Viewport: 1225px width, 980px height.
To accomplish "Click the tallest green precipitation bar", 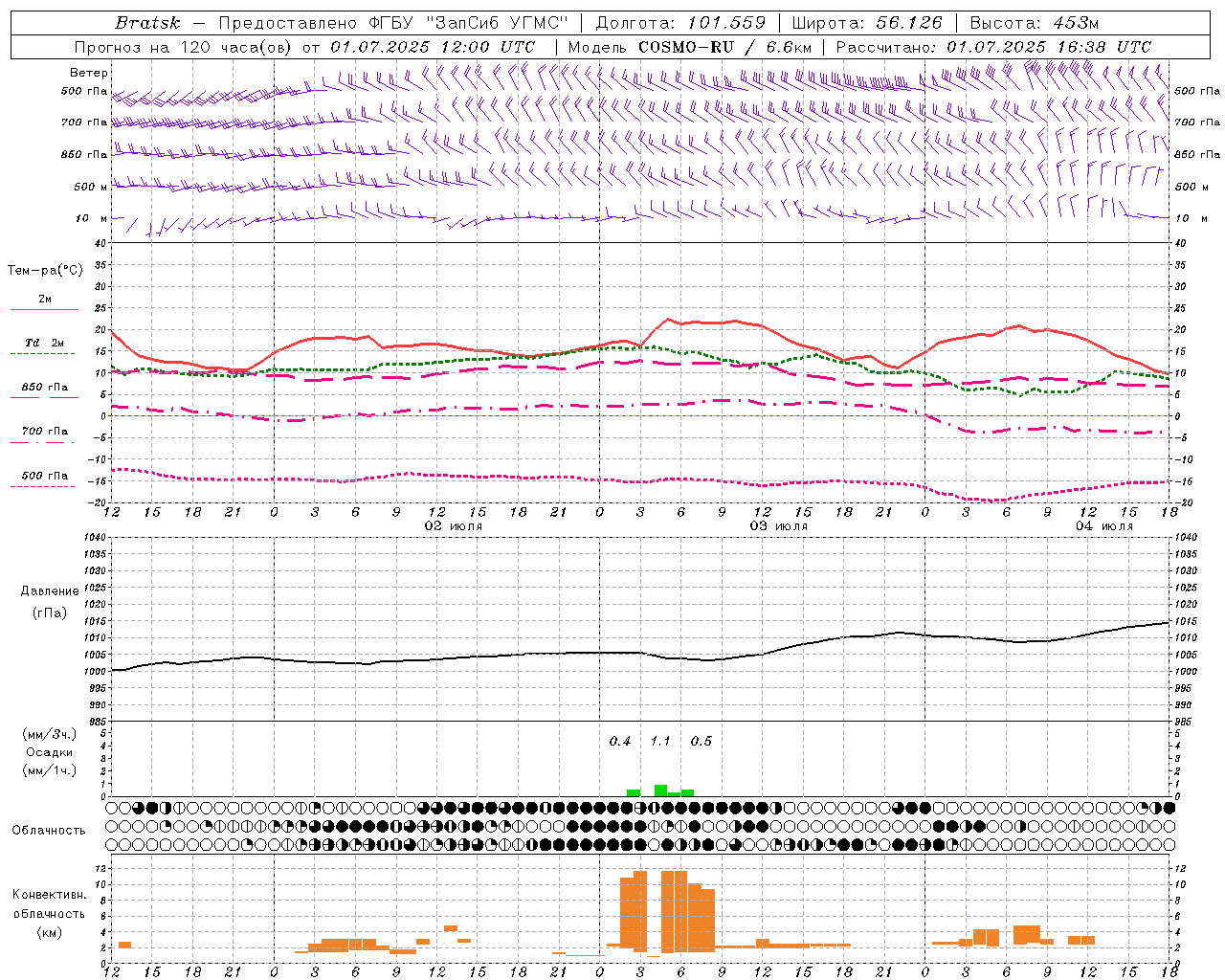I will (x=660, y=791).
